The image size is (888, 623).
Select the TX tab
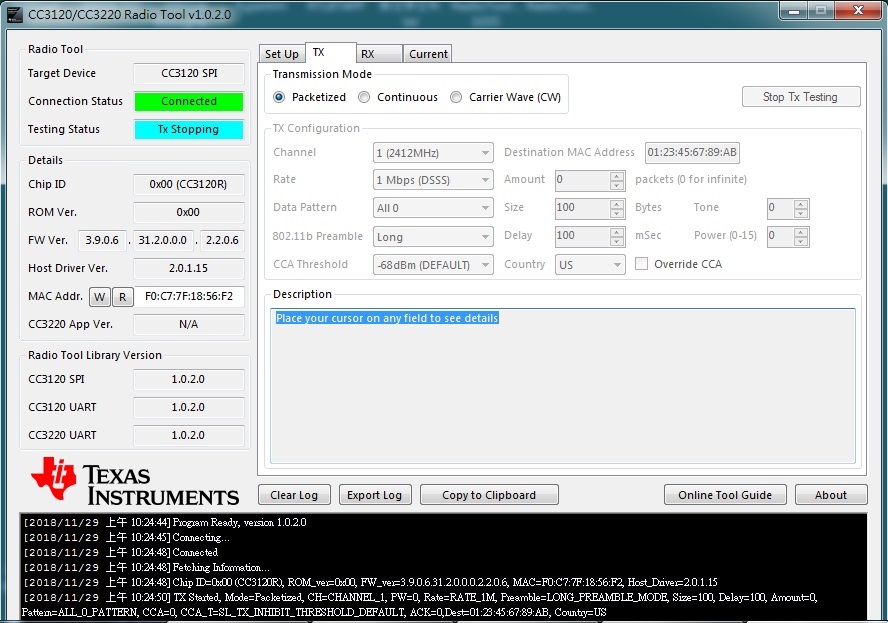(331, 53)
